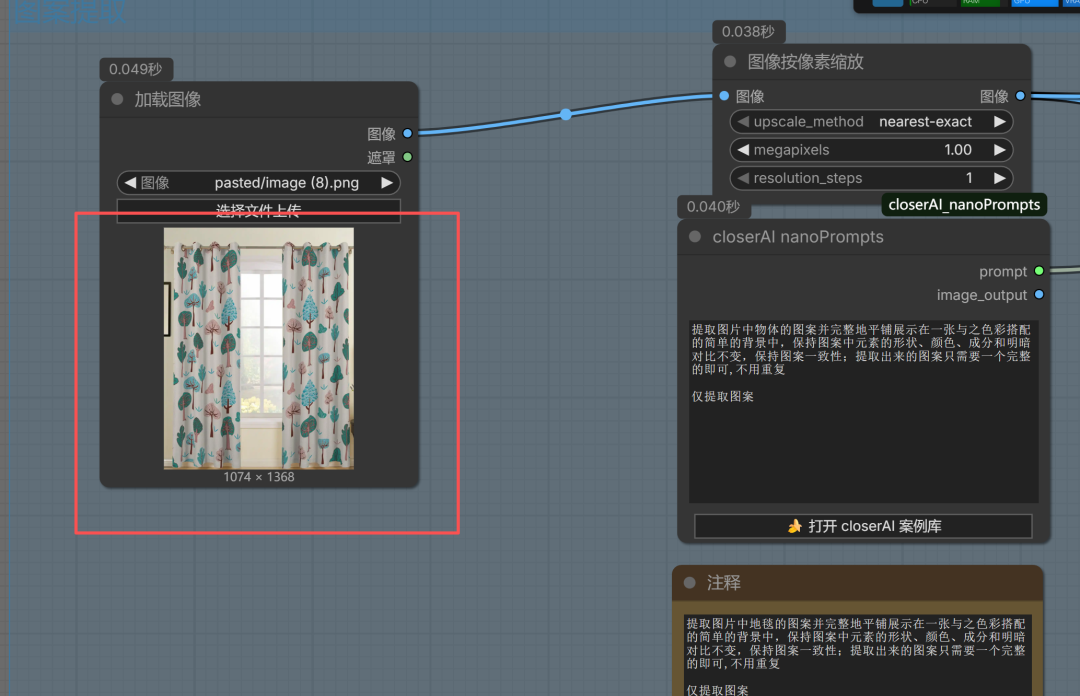Image resolution: width=1080 pixels, height=696 pixels.
Task: Click the image_output blue port
Action: [x=1039, y=294]
